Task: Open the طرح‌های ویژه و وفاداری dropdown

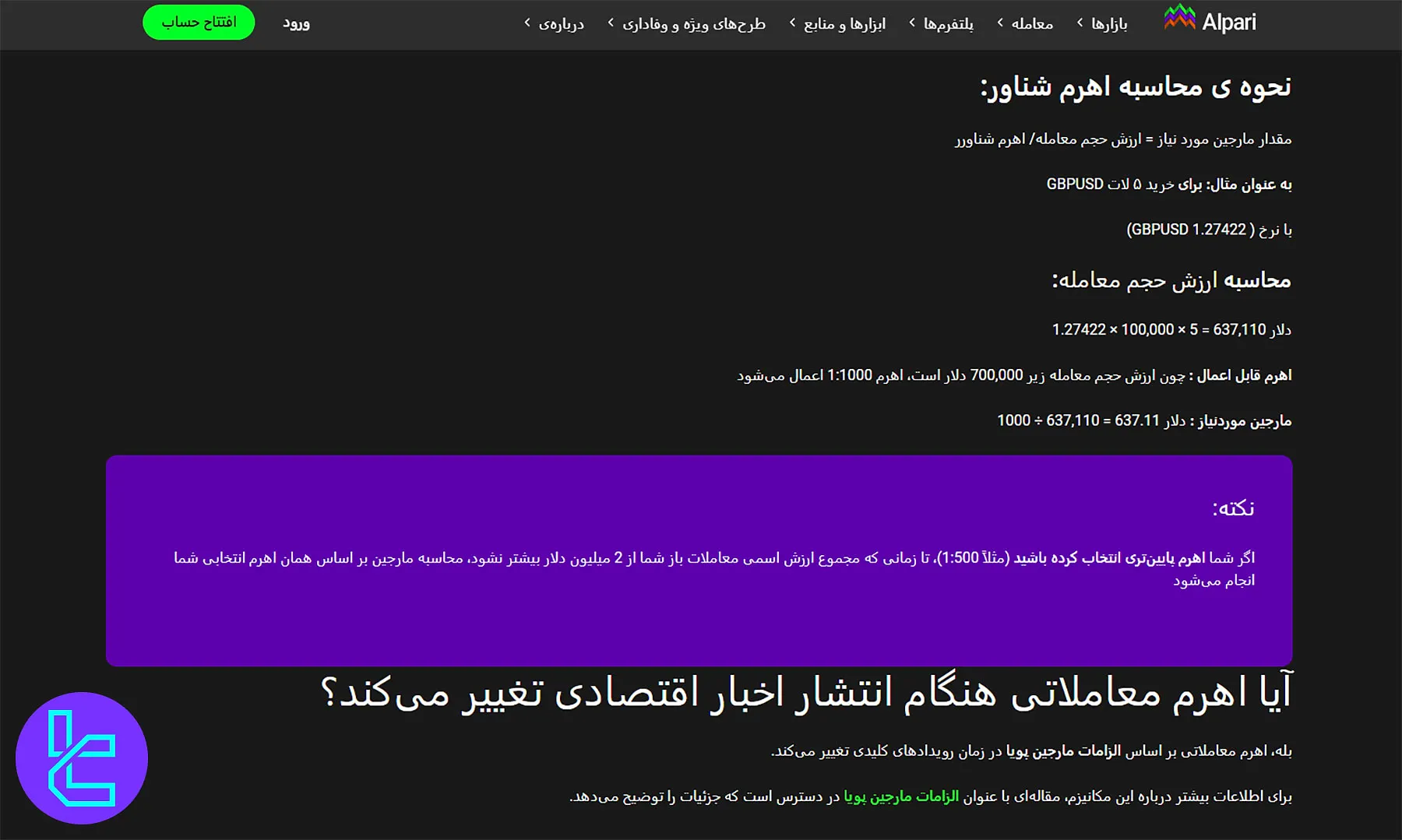Action: 697,23
